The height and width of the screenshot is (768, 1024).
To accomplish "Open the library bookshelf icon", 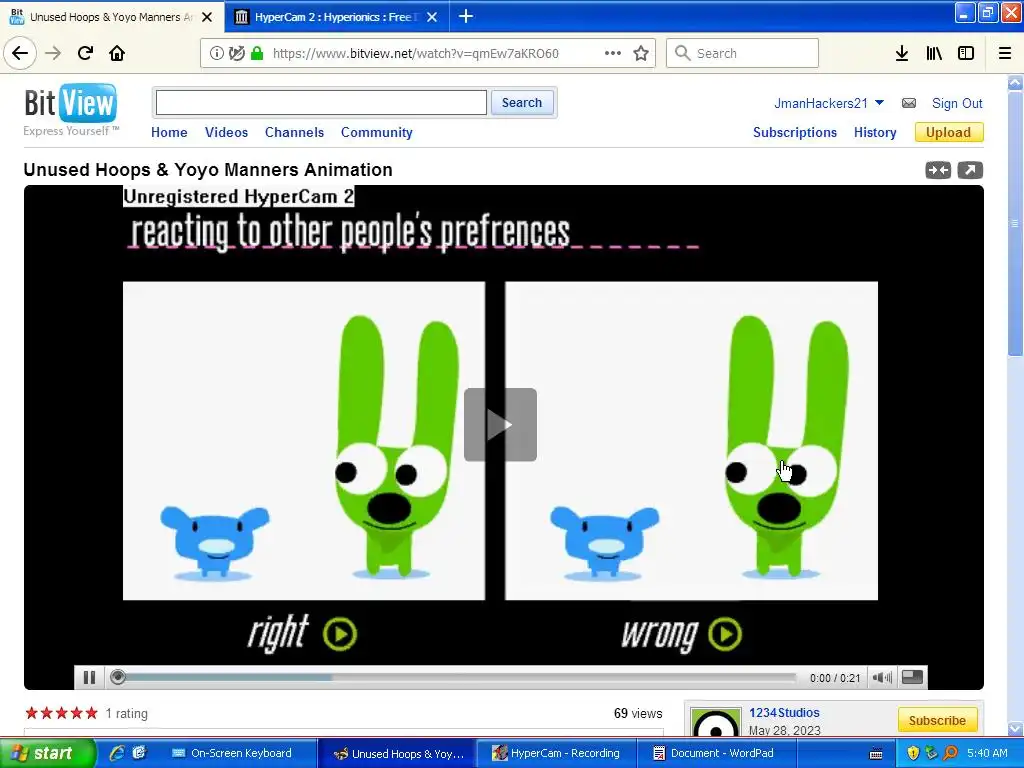I will pos(934,54).
